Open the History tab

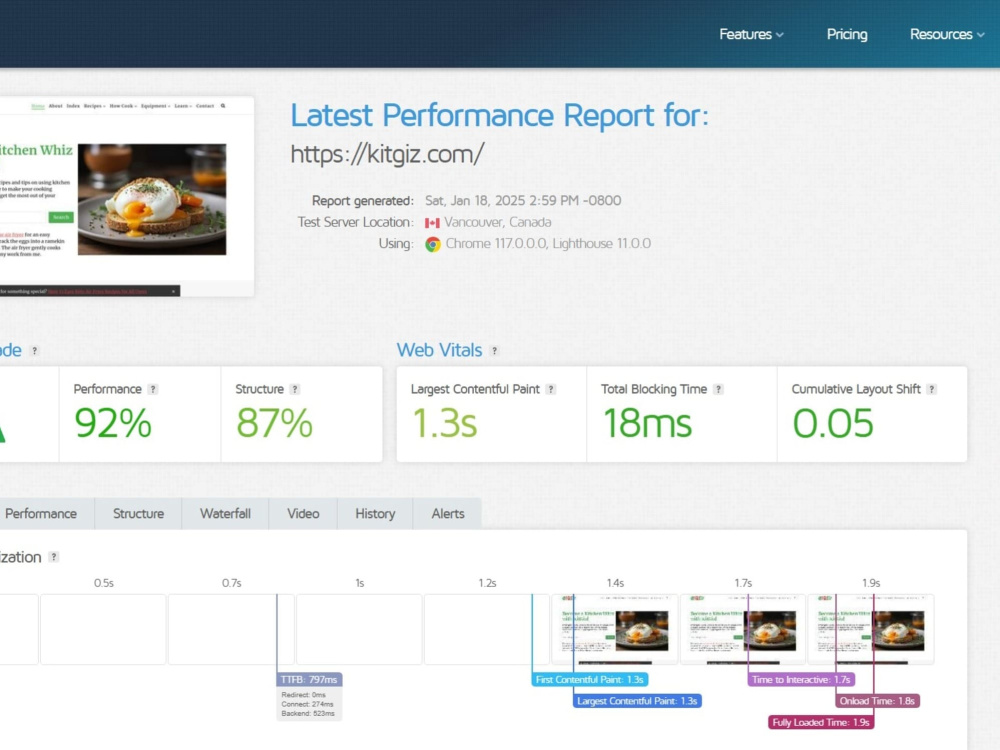375,513
